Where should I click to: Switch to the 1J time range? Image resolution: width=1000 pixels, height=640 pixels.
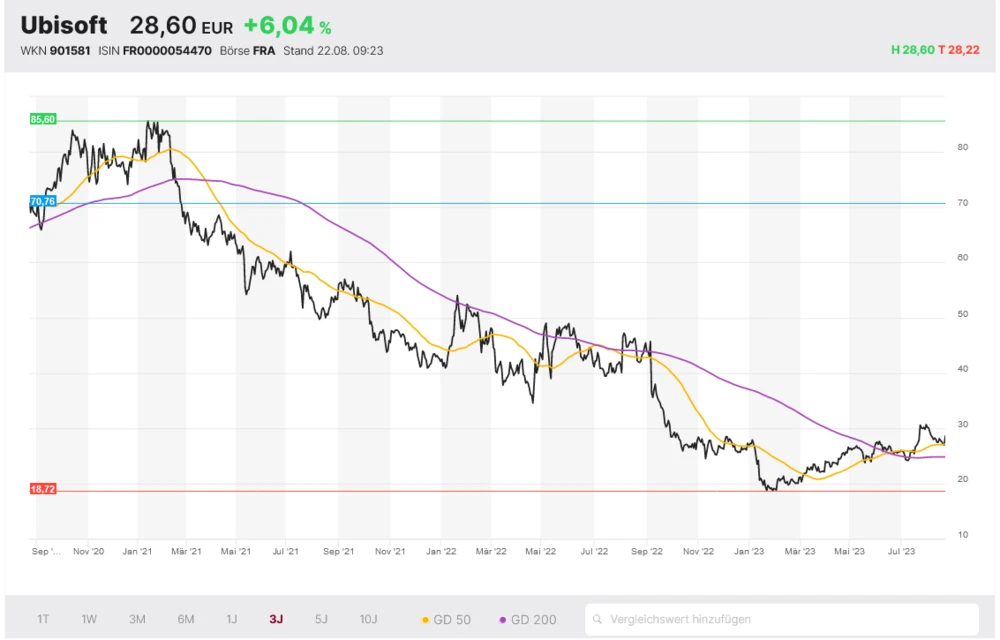pos(231,619)
